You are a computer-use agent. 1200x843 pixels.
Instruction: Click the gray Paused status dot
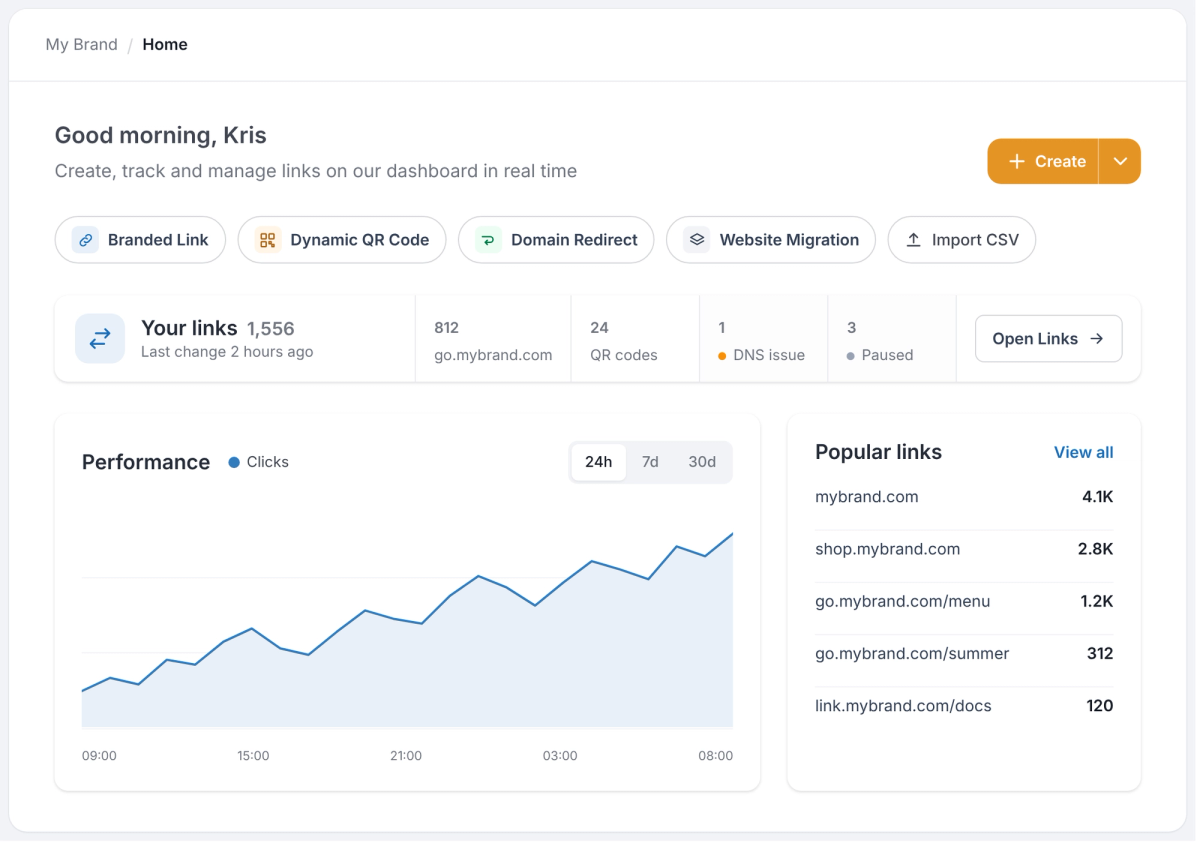click(850, 355)
